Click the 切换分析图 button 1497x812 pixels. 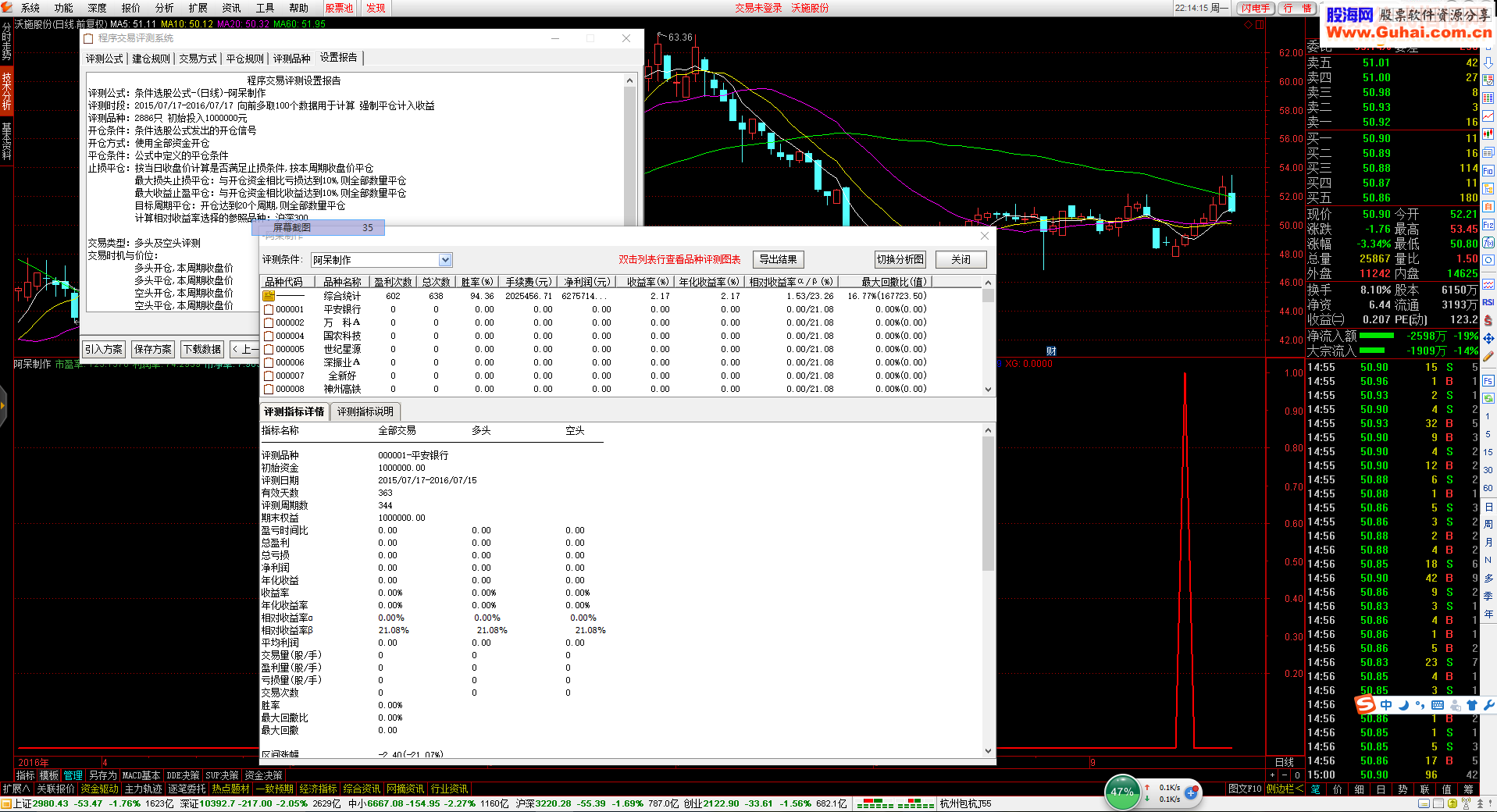[900, 259]
